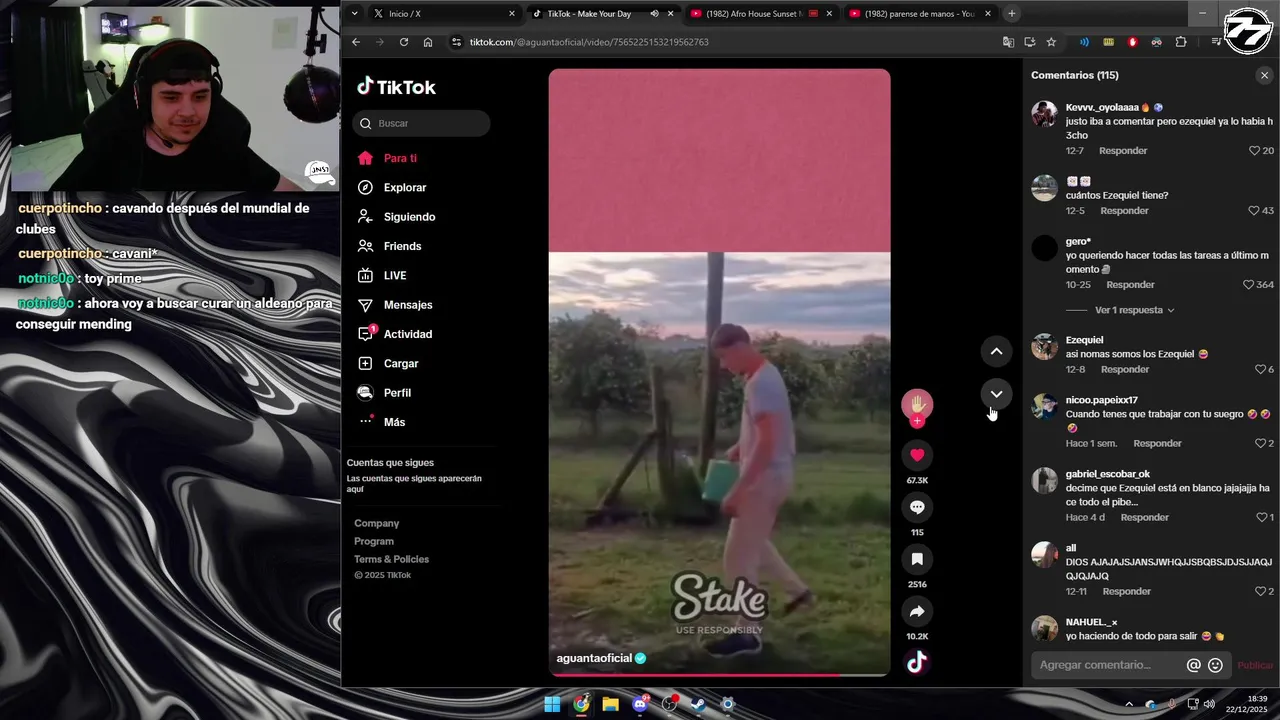
Task: Like Ezequiel's comment
Action: tap(1261, 369)
